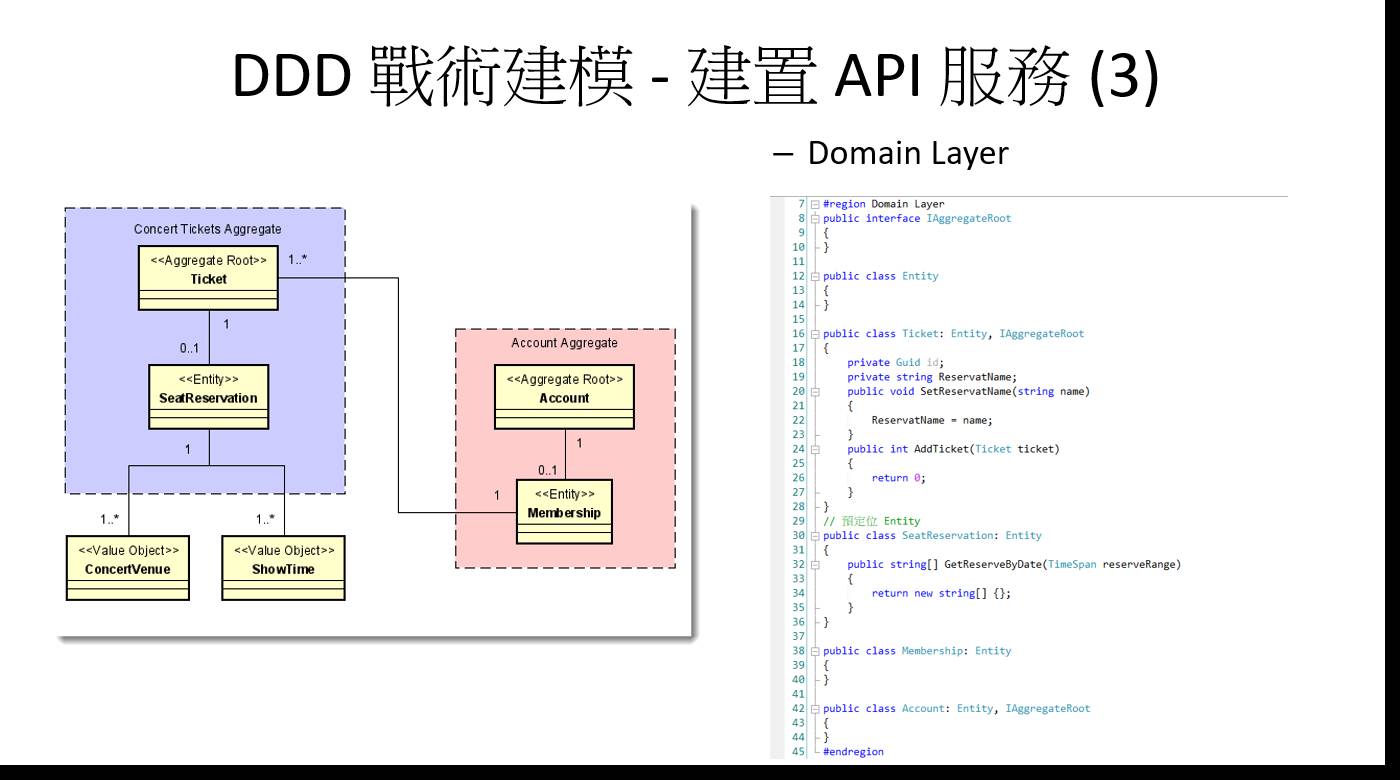Click 'ReservatName = name;' code line
The width and height of the screenshot is (1400, 780).
(932, 420)
